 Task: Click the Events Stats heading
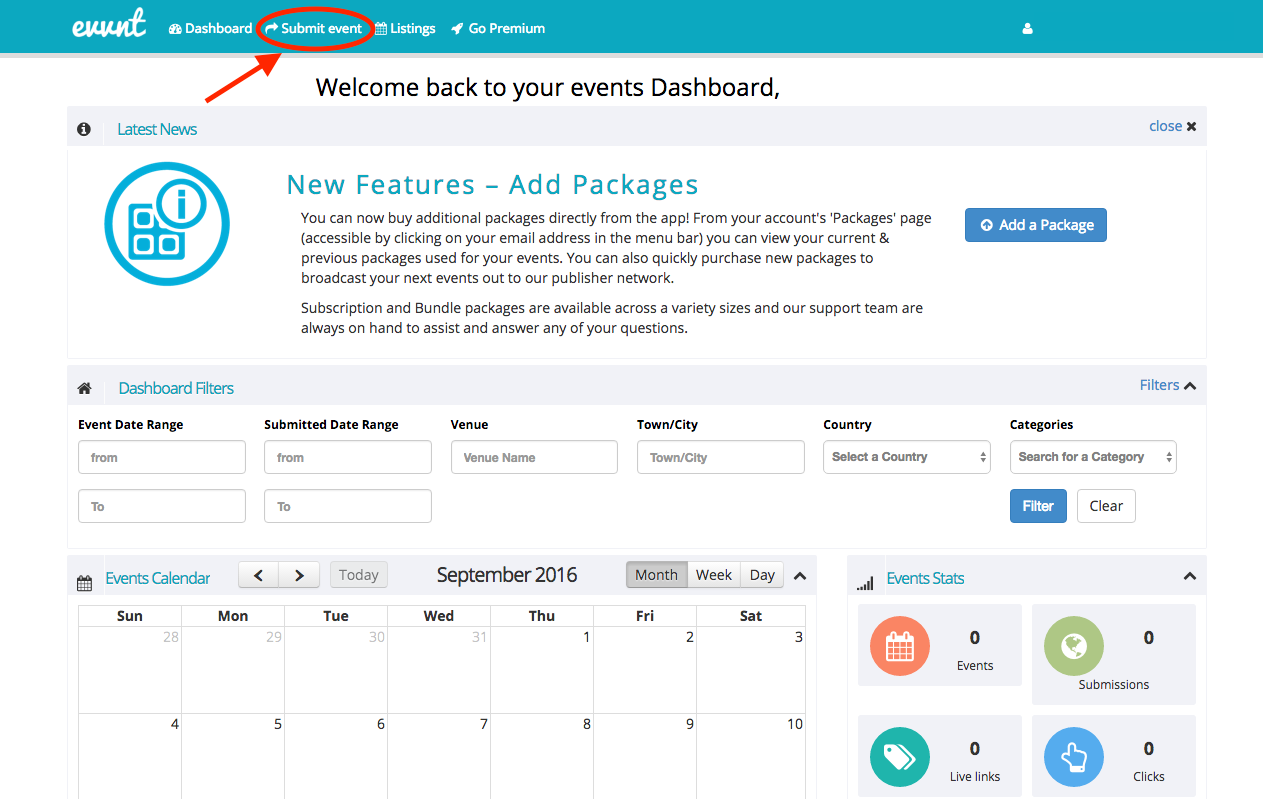coord(925,578)
